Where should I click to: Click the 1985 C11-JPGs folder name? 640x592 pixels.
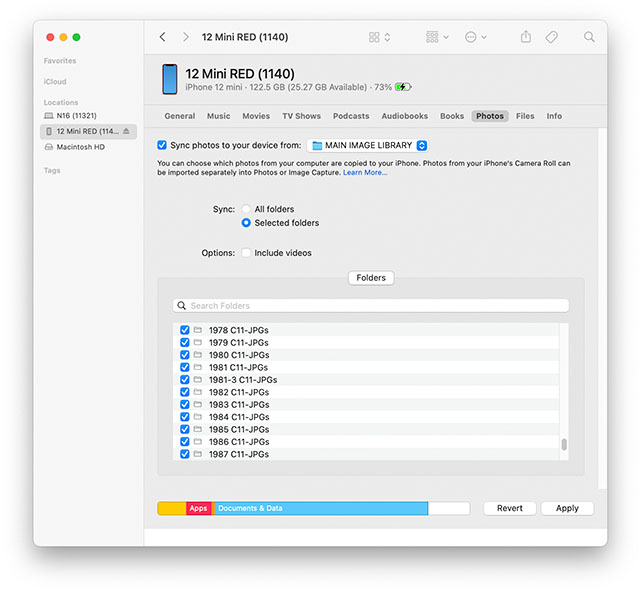[x=239, y=430]
